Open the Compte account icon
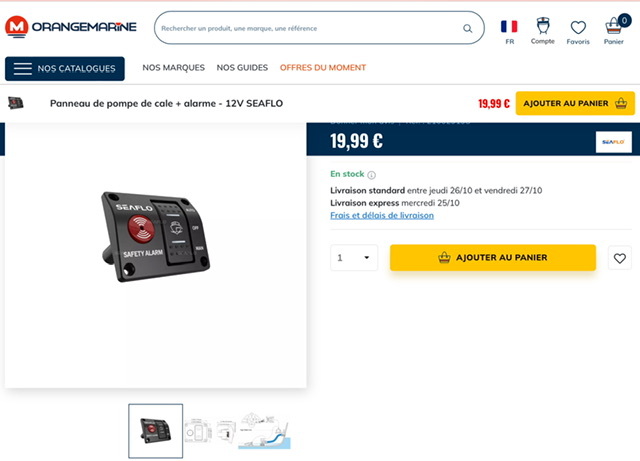The width and height of the screenshot is (640, 461). tap(542, 26)
